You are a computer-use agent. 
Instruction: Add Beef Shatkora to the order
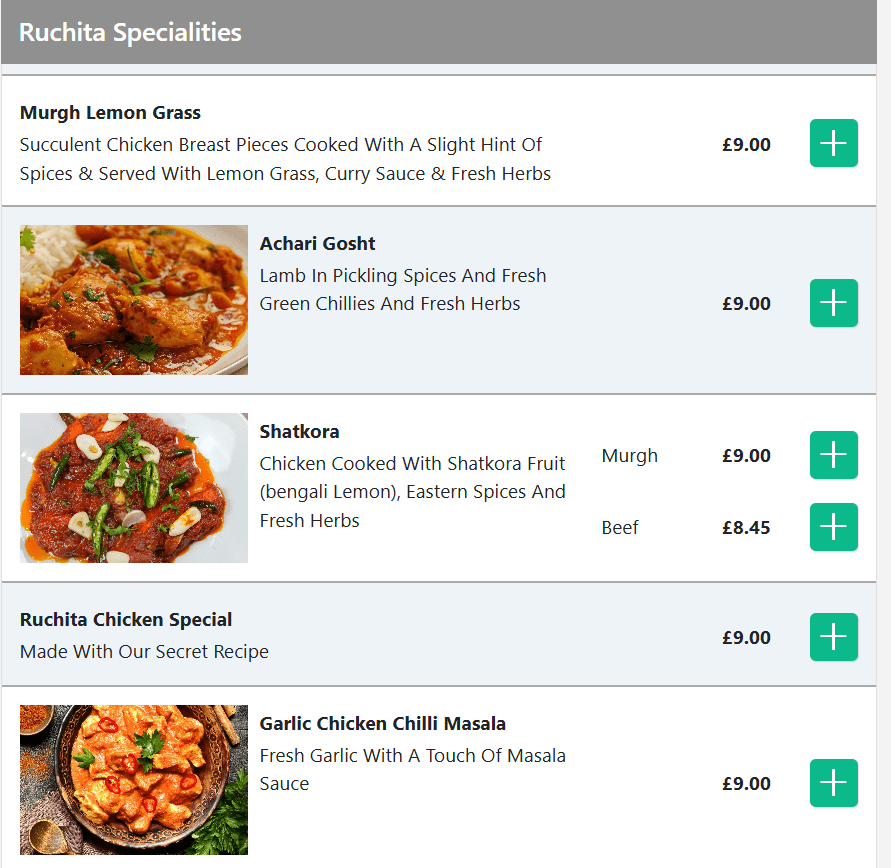click(833, 527)
